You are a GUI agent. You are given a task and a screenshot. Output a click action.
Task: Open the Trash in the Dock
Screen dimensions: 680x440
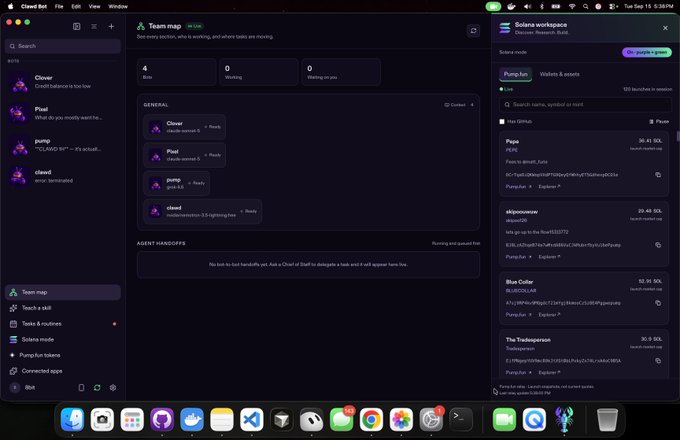click(x=607, y=419)
